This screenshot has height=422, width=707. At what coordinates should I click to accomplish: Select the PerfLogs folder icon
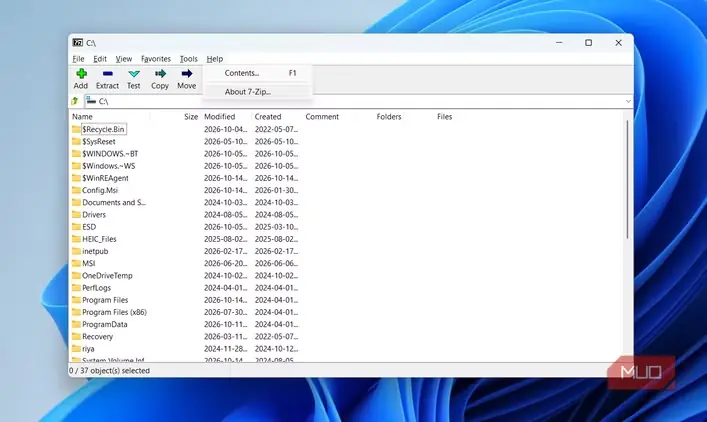point(76,288)
